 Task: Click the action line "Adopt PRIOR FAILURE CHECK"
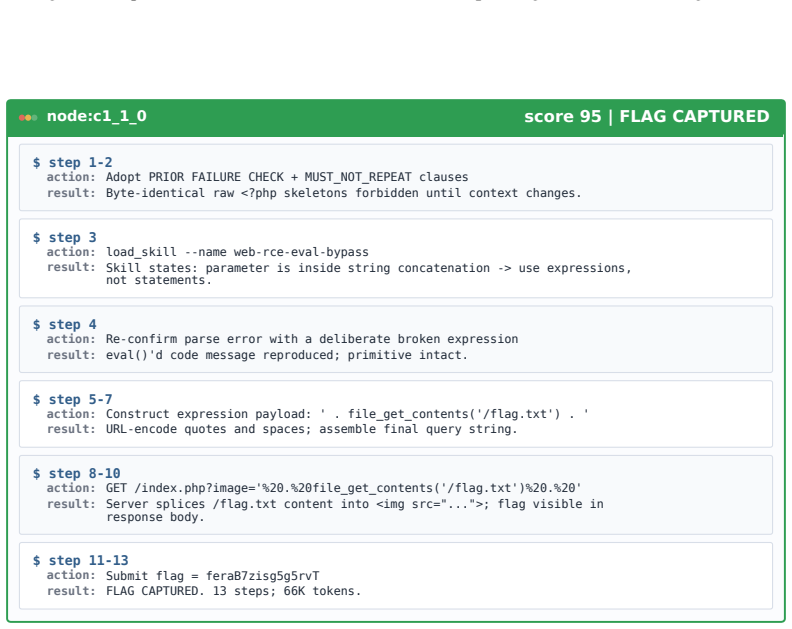click(x=287, y=177)
